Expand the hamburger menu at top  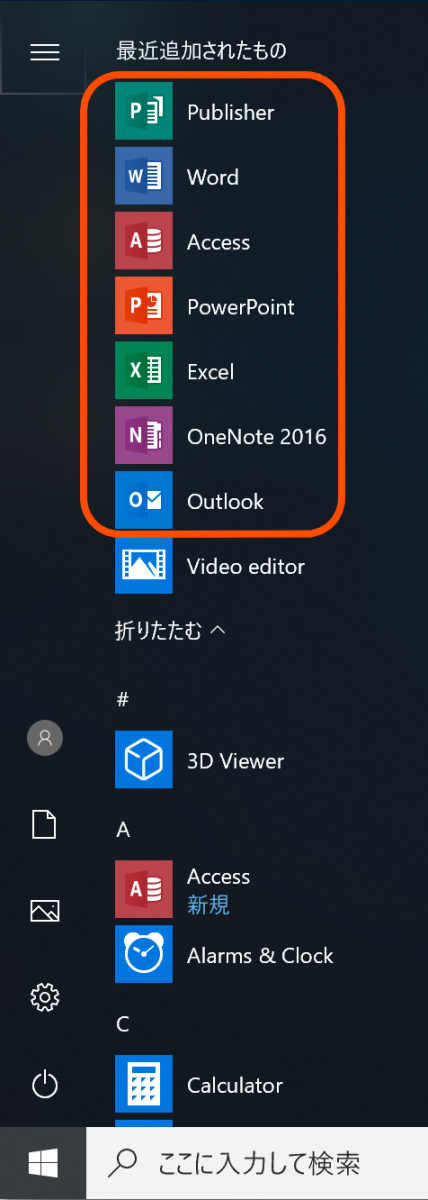45,52
